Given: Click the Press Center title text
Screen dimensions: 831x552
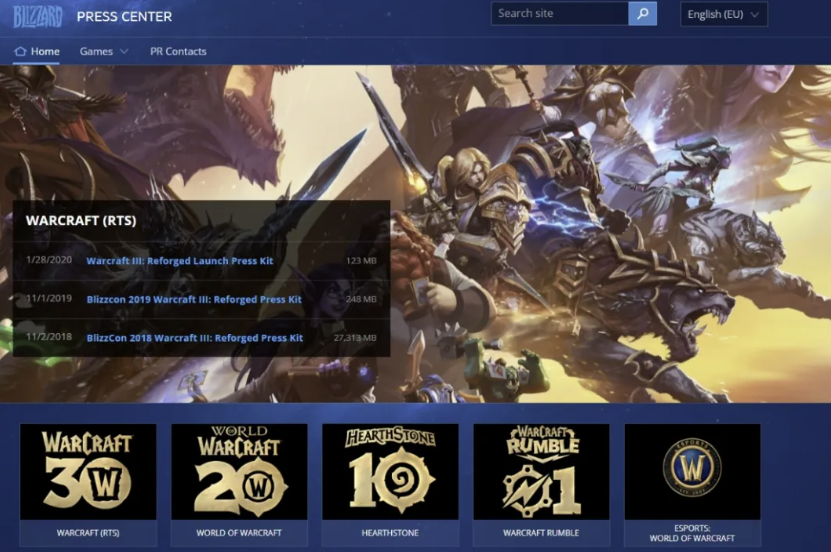Looking at the screenshot, I should tap(124, 16).
